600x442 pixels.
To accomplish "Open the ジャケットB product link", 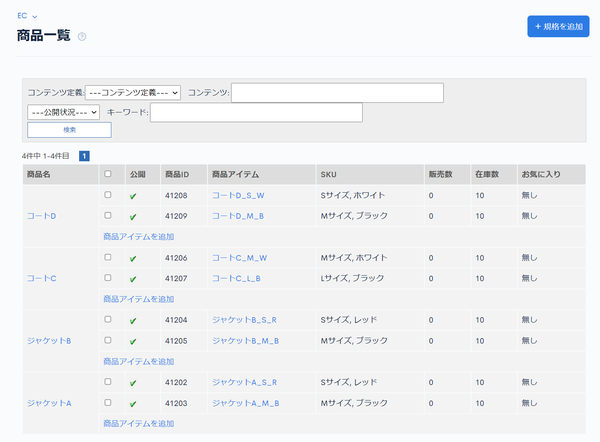I will (49, 341).
